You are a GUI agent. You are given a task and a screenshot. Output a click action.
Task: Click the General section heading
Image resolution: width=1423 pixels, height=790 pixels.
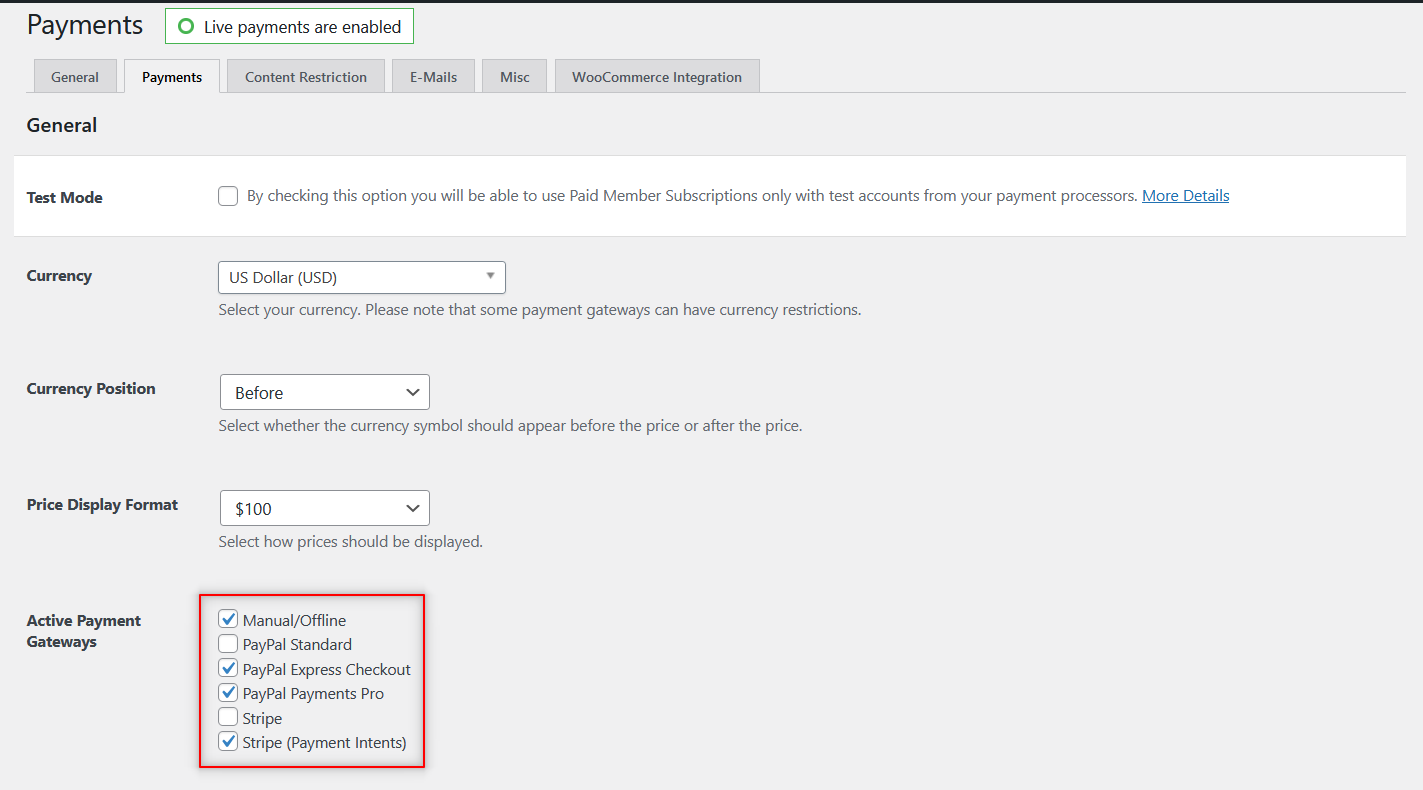pyautogui.click(x=62, y=125)
